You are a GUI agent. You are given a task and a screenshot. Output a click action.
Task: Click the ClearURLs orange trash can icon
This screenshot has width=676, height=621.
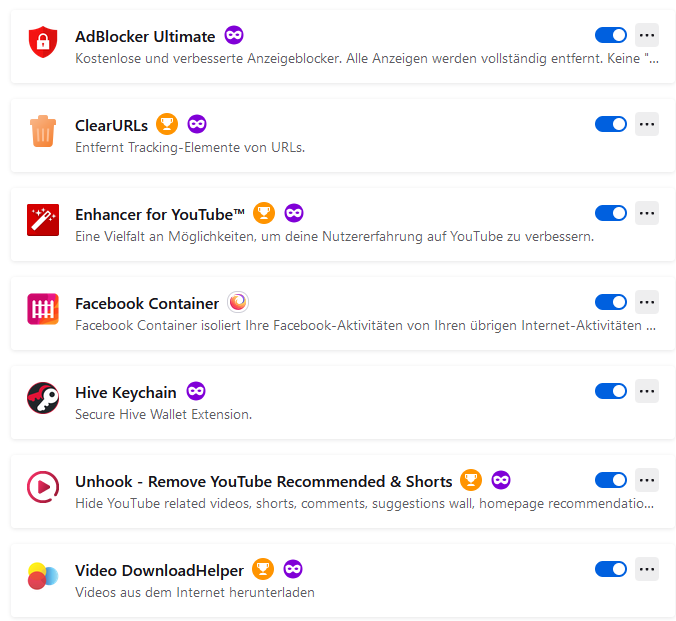click(43, 131)
